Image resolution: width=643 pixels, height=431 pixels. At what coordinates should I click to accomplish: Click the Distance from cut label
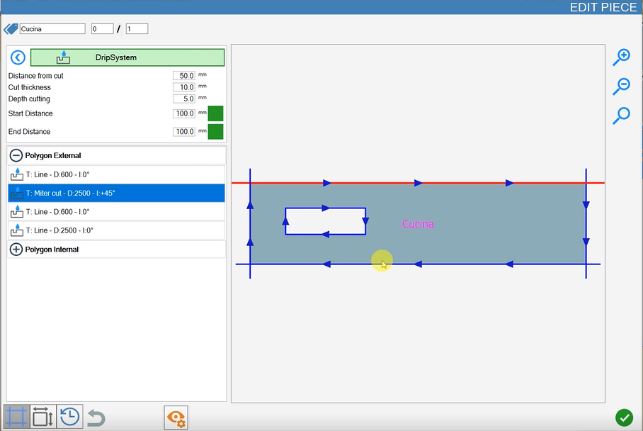click(x=36, y=76)
